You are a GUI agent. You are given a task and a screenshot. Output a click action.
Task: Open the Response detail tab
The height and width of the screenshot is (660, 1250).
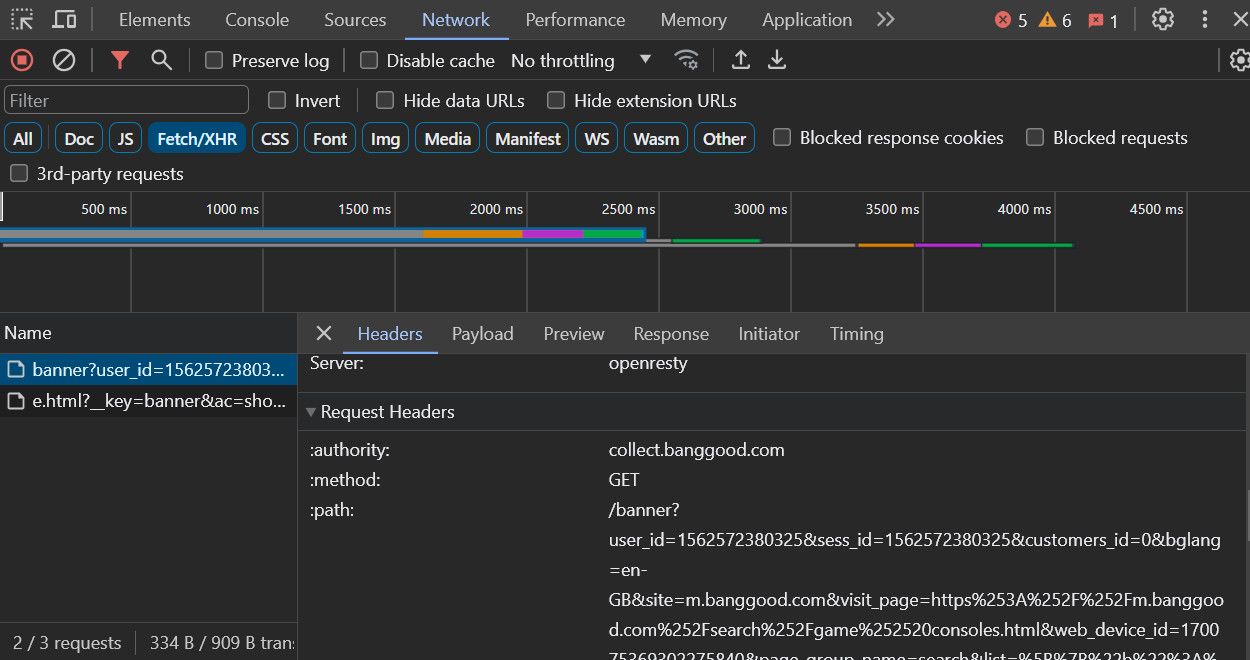click(671, 334)
